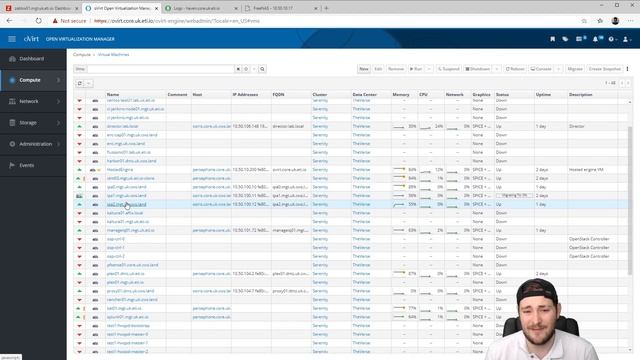Open the Shutdown options dropdown arrow
The width and height of the screenshot is (640, 360).
[x=497, y=69]
